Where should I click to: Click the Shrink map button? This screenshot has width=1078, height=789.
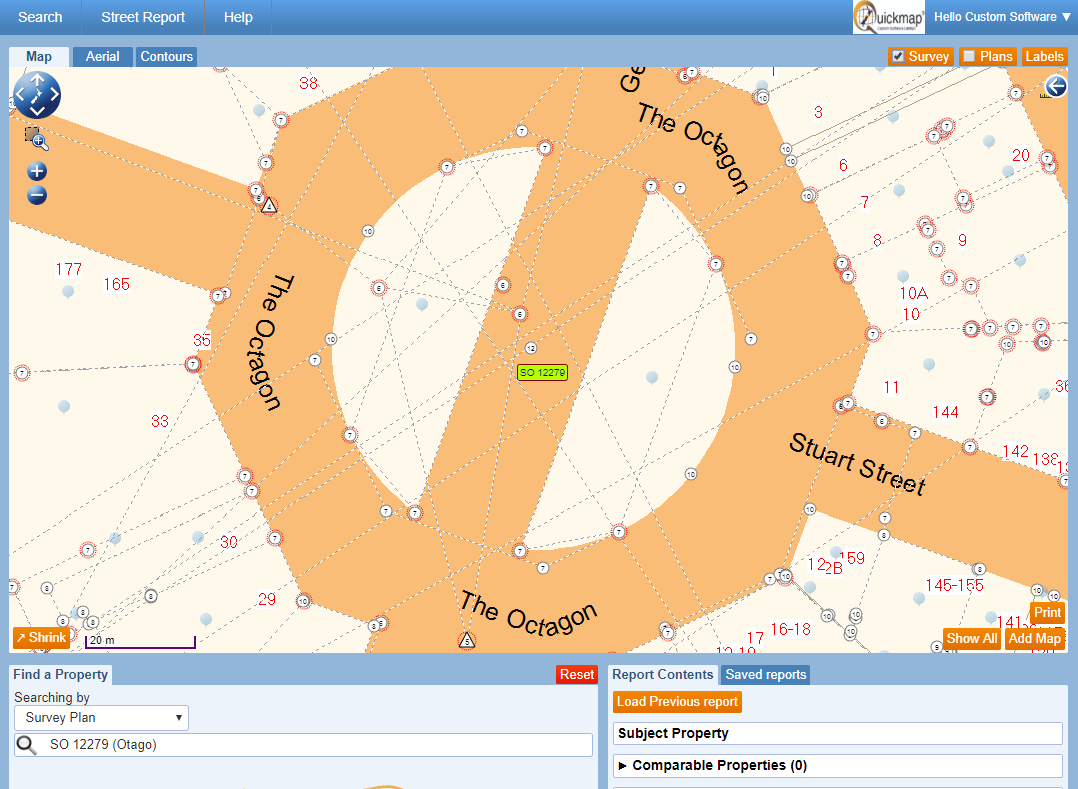point(41,637)
